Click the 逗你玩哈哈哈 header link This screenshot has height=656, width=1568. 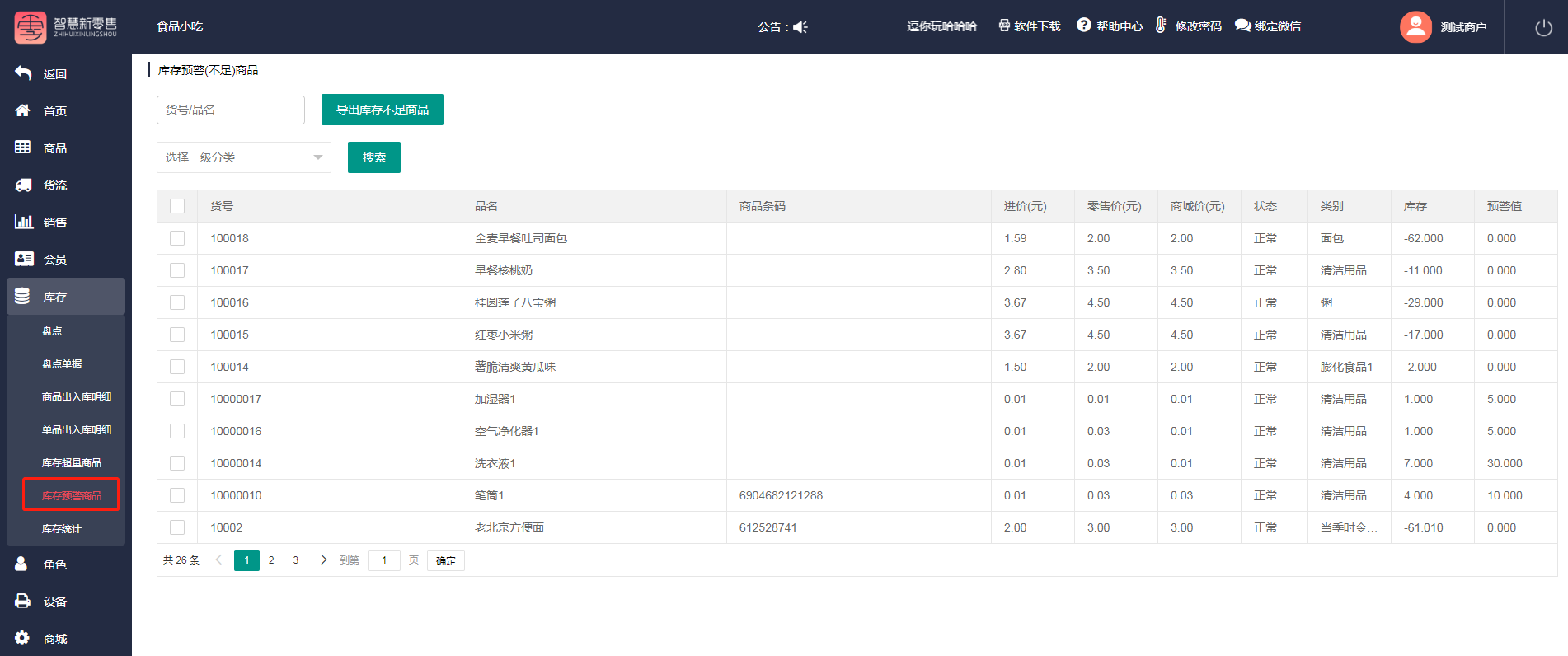coord(941,26)
